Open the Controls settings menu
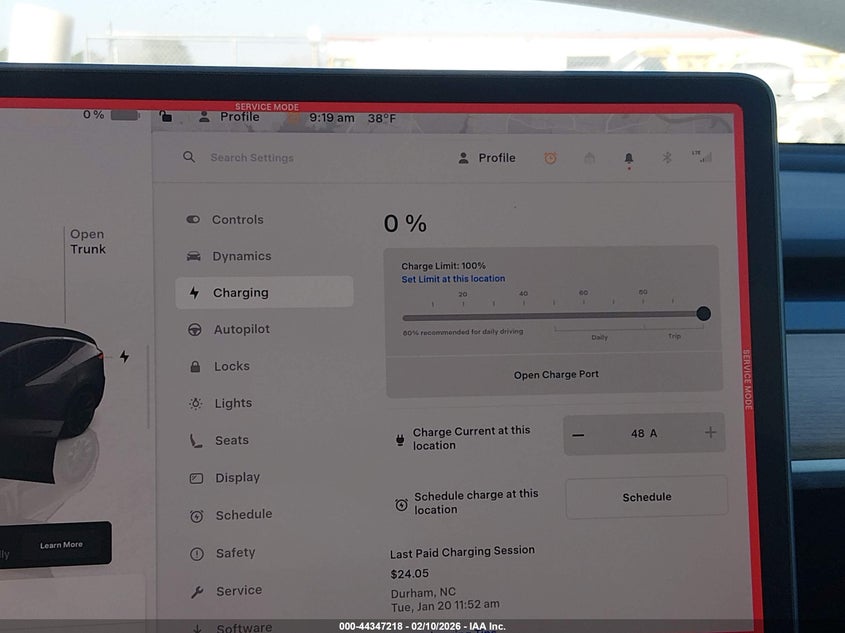Viewport: 845px width, 633px height. pos(237,220)
